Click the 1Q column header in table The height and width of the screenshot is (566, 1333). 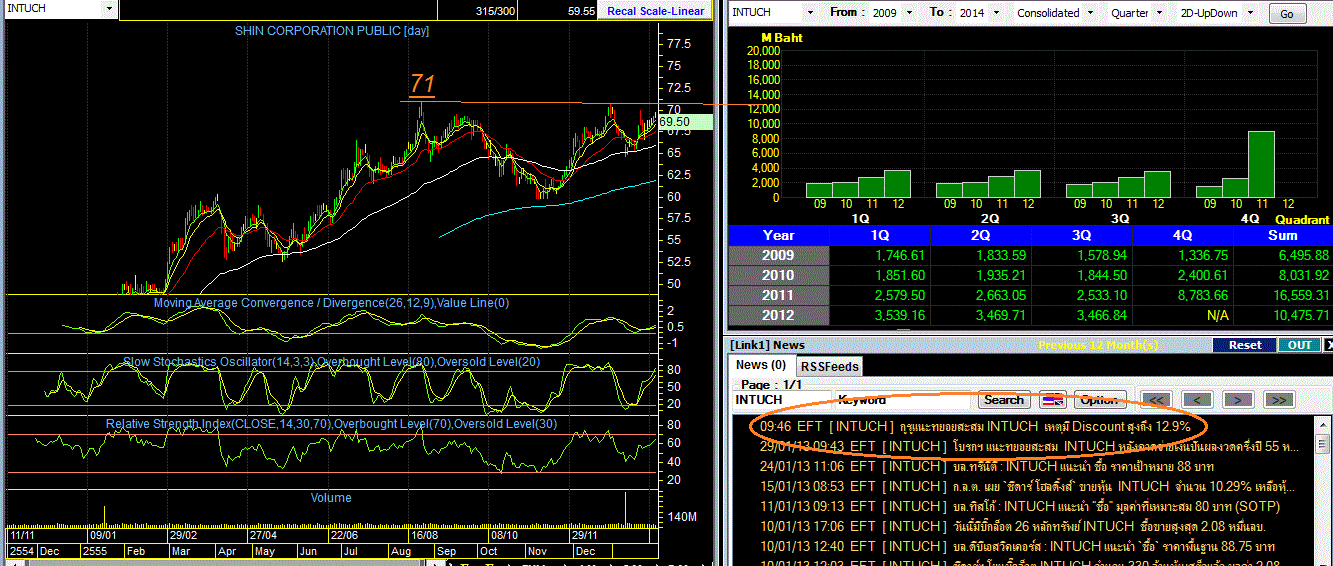pos(880,235)
